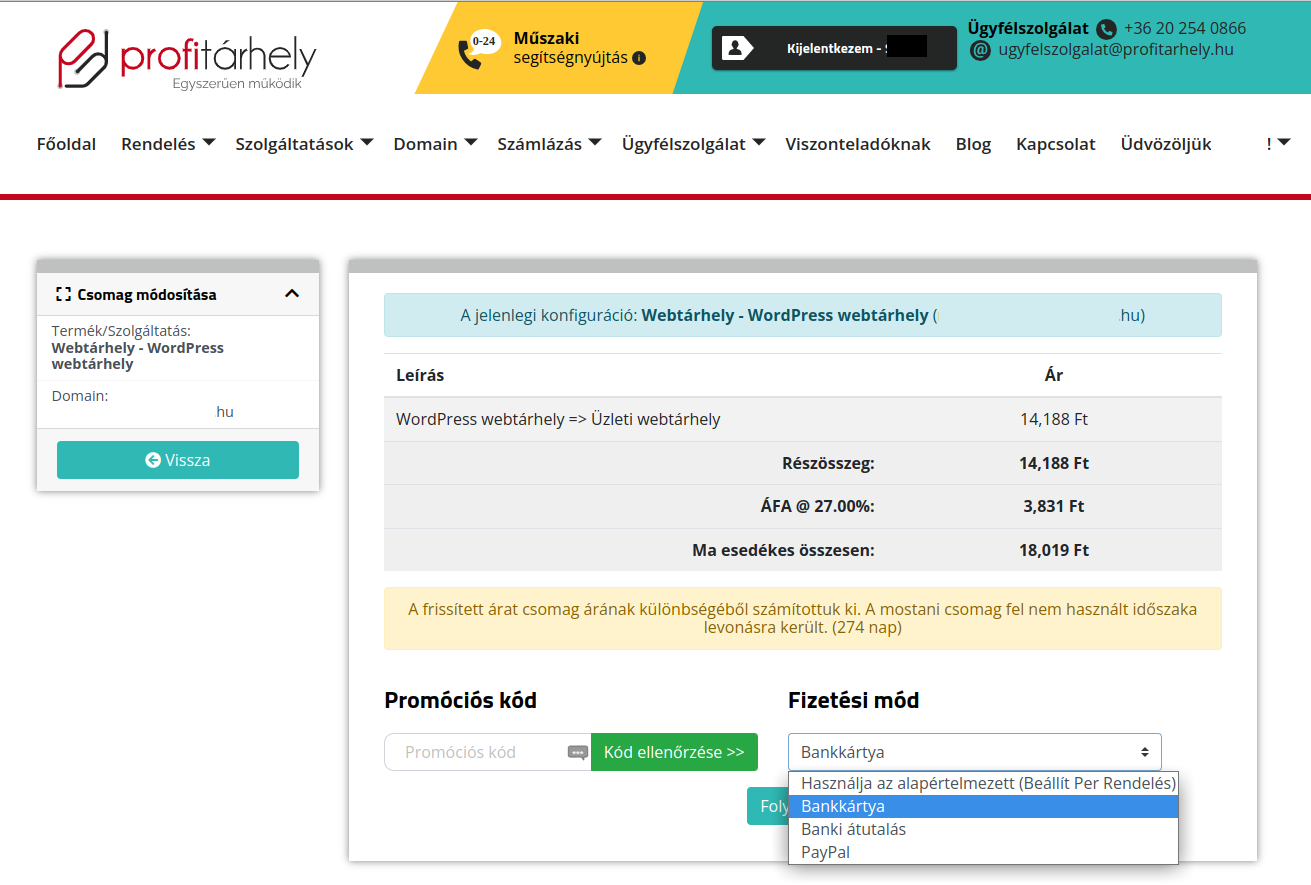Click the Profitárhely logo
This screenshot has height=885, width=1311.
point(187,58)
